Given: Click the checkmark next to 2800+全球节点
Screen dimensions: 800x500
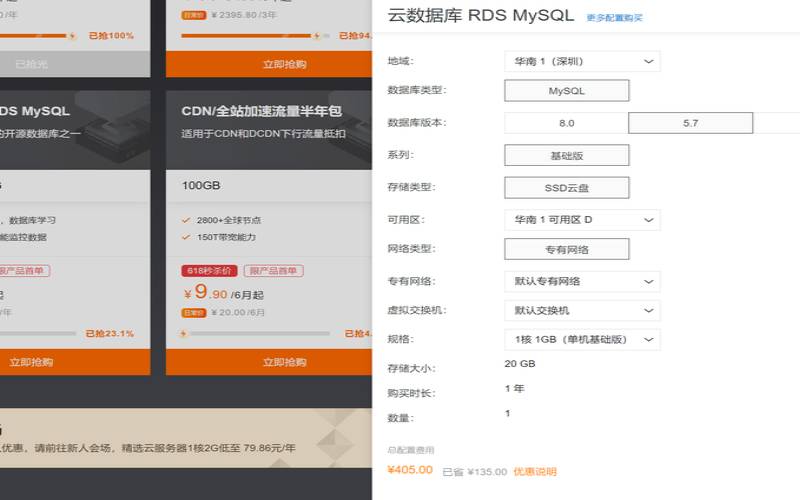Looking at the screenshot, I should click(186, 220).
